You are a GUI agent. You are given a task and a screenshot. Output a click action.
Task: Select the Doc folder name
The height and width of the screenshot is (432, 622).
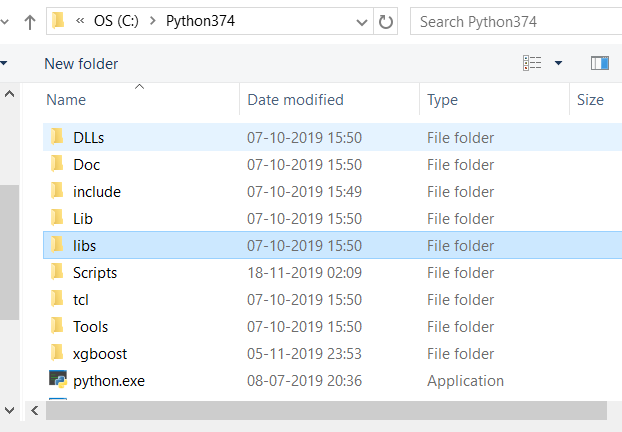86,165
